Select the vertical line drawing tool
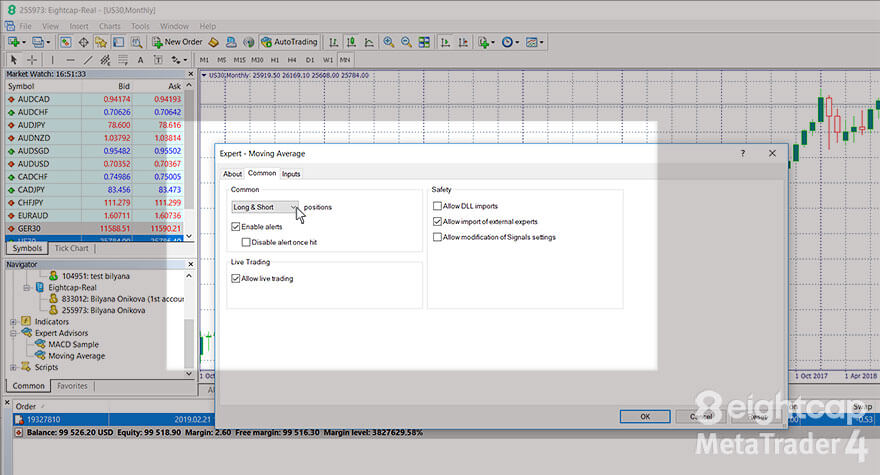The height and width of the screenshot is (475, 880). pyautogui.click(x=52, y=60)
